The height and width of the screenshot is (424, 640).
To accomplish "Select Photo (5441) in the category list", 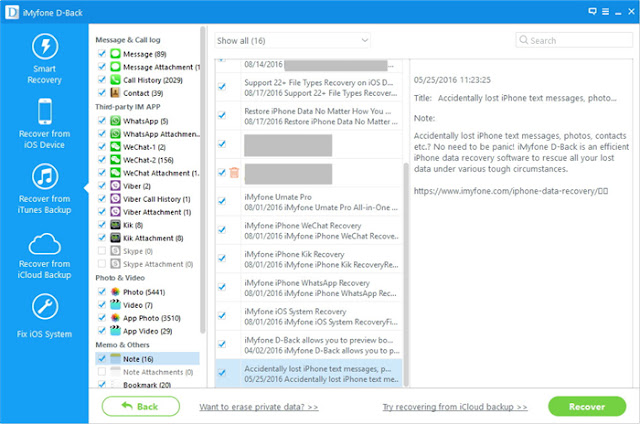I will coord(144,292).
